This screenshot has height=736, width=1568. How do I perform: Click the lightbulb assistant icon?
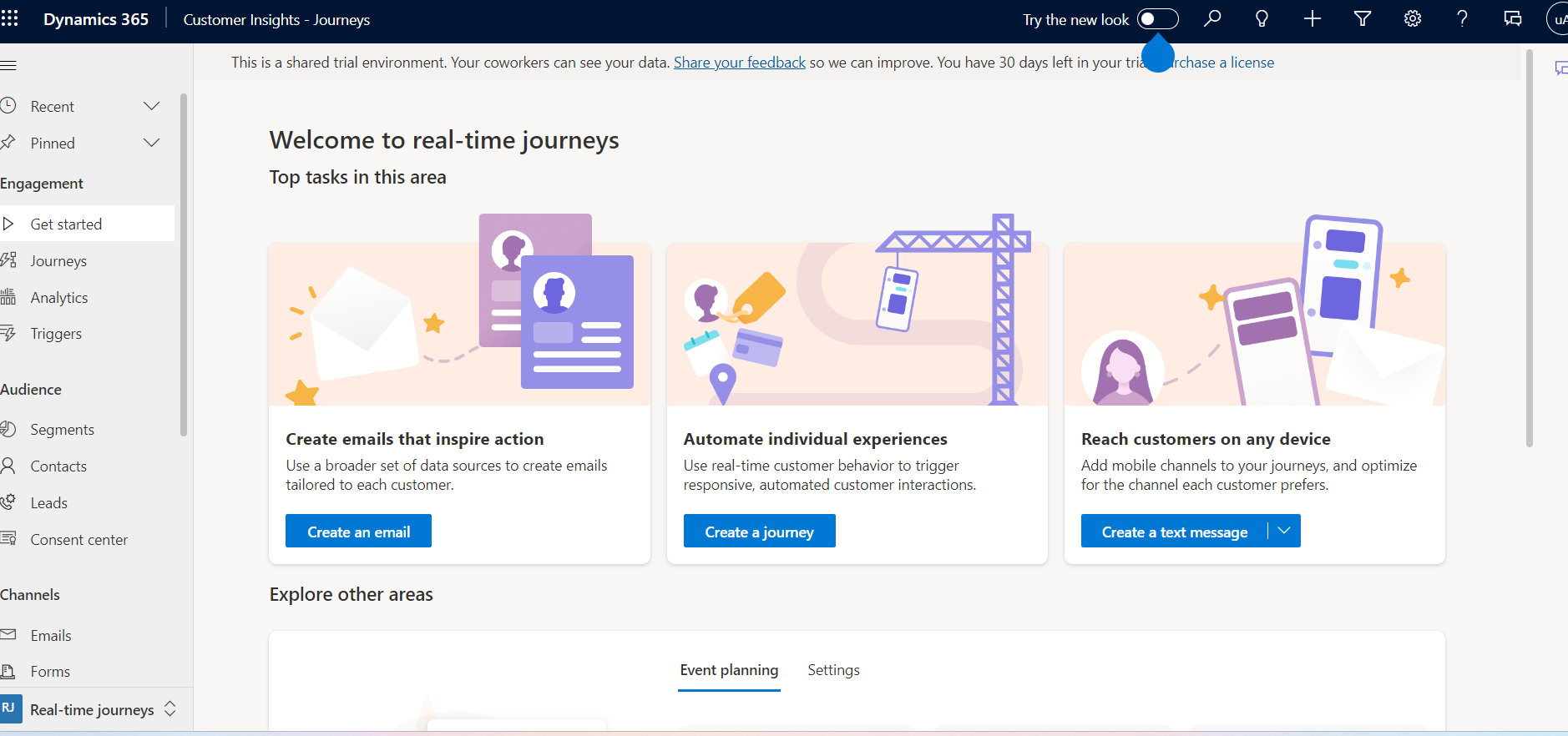click(x=1262, y=19)
